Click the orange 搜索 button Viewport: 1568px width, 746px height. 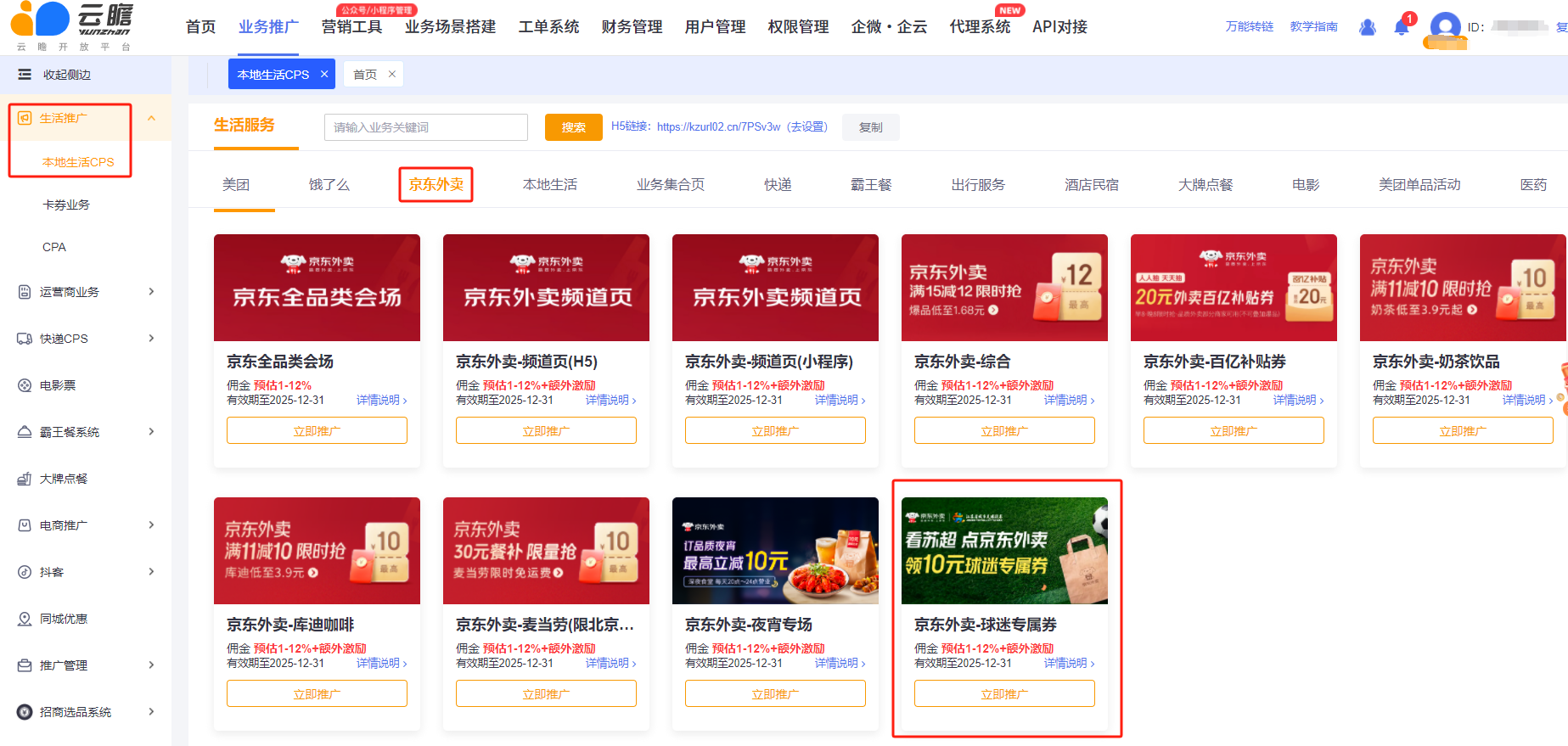coord(574,127)
